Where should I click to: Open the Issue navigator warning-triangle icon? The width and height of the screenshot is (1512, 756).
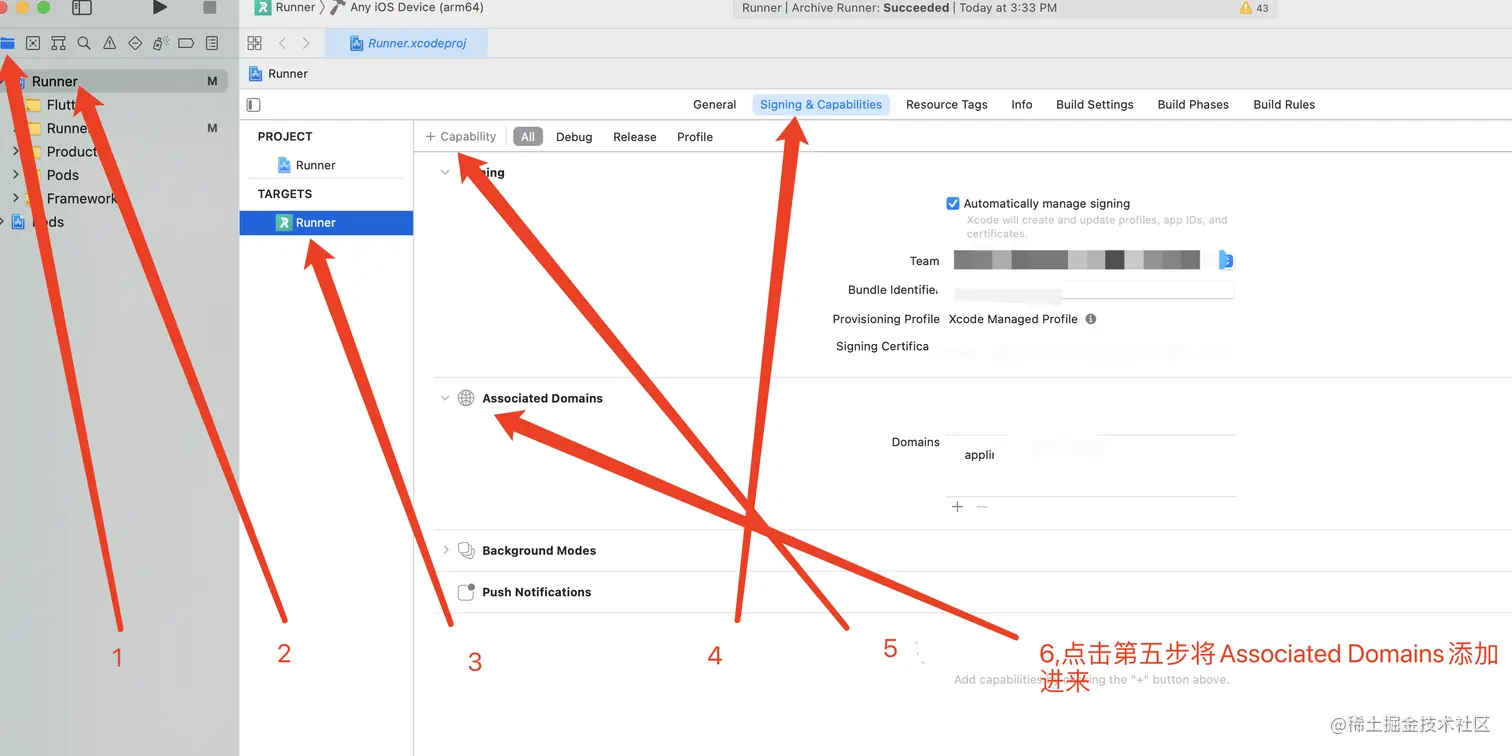pyautogui.click(x=109, y=43)
